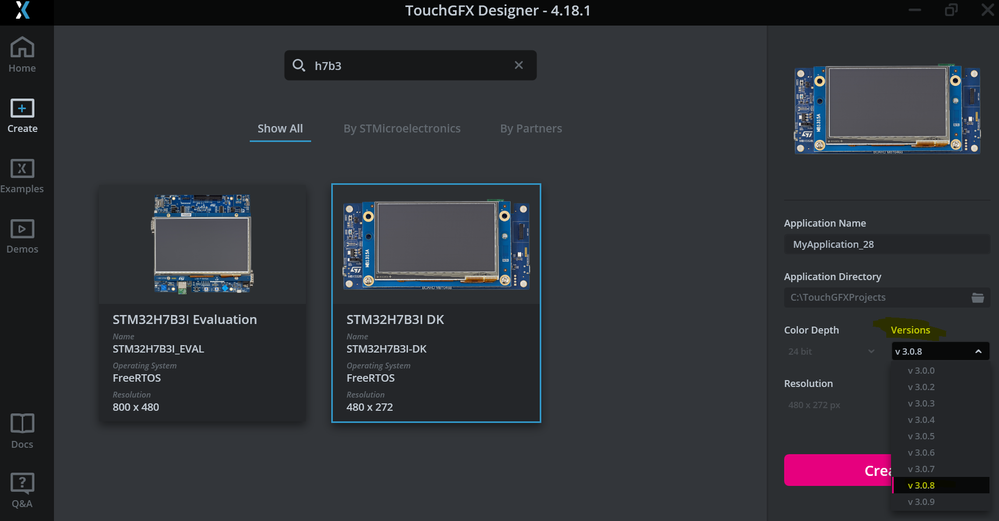Minimize the TouchGFX Designer window
The image size is (999, 521).
(x=915, y=10)
